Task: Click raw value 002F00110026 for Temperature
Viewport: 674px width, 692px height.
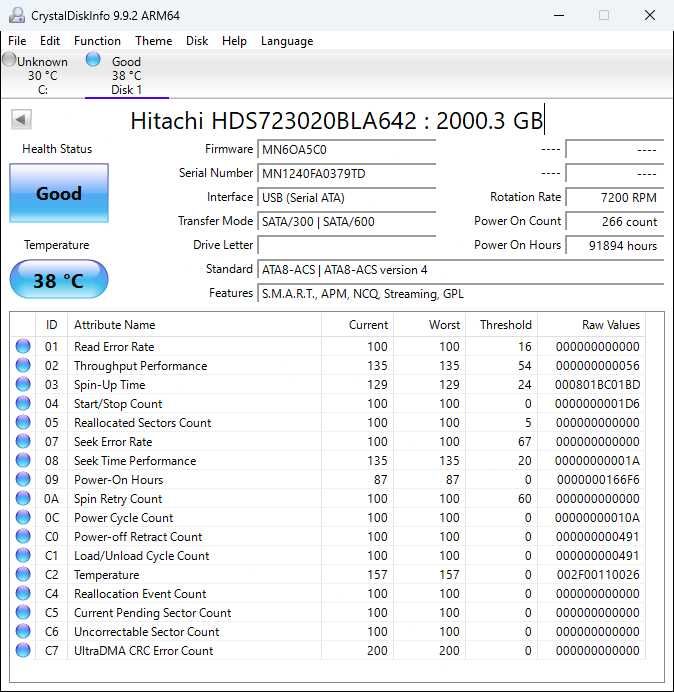Action: click(x=598, y=575)
